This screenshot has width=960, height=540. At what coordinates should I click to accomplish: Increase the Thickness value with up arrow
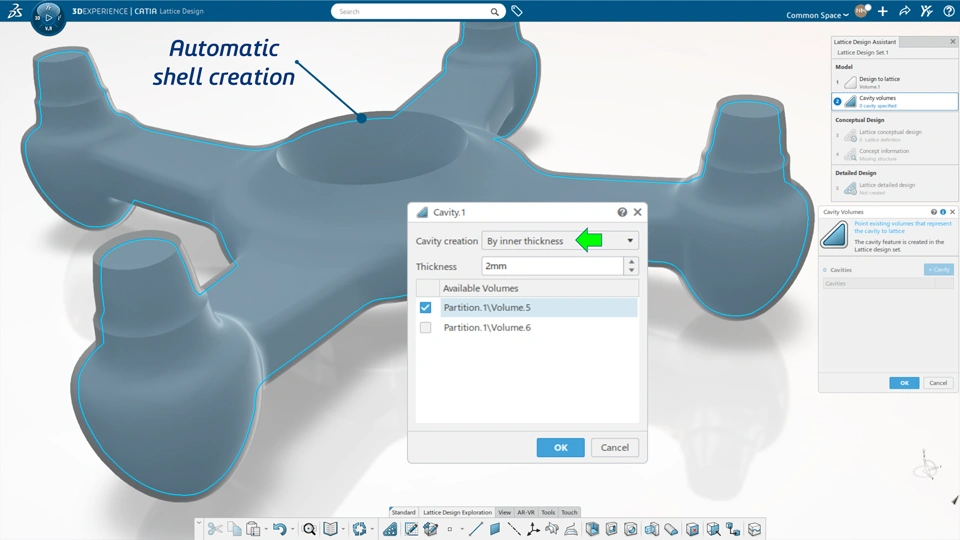pos(631,261)
